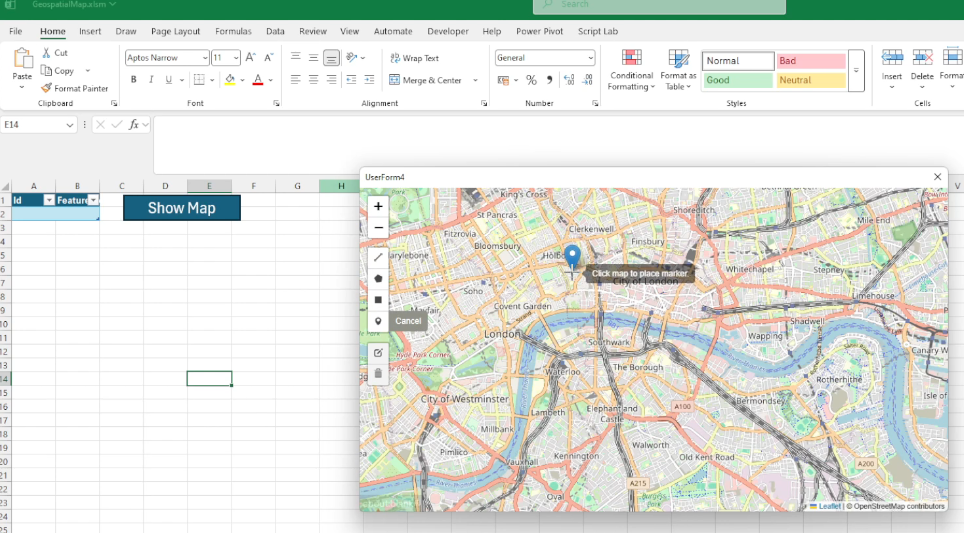Screen dimensions: 964x533
Task: Toggle Italic formatting
Action: pyautogui.click(x=151, y=80)
